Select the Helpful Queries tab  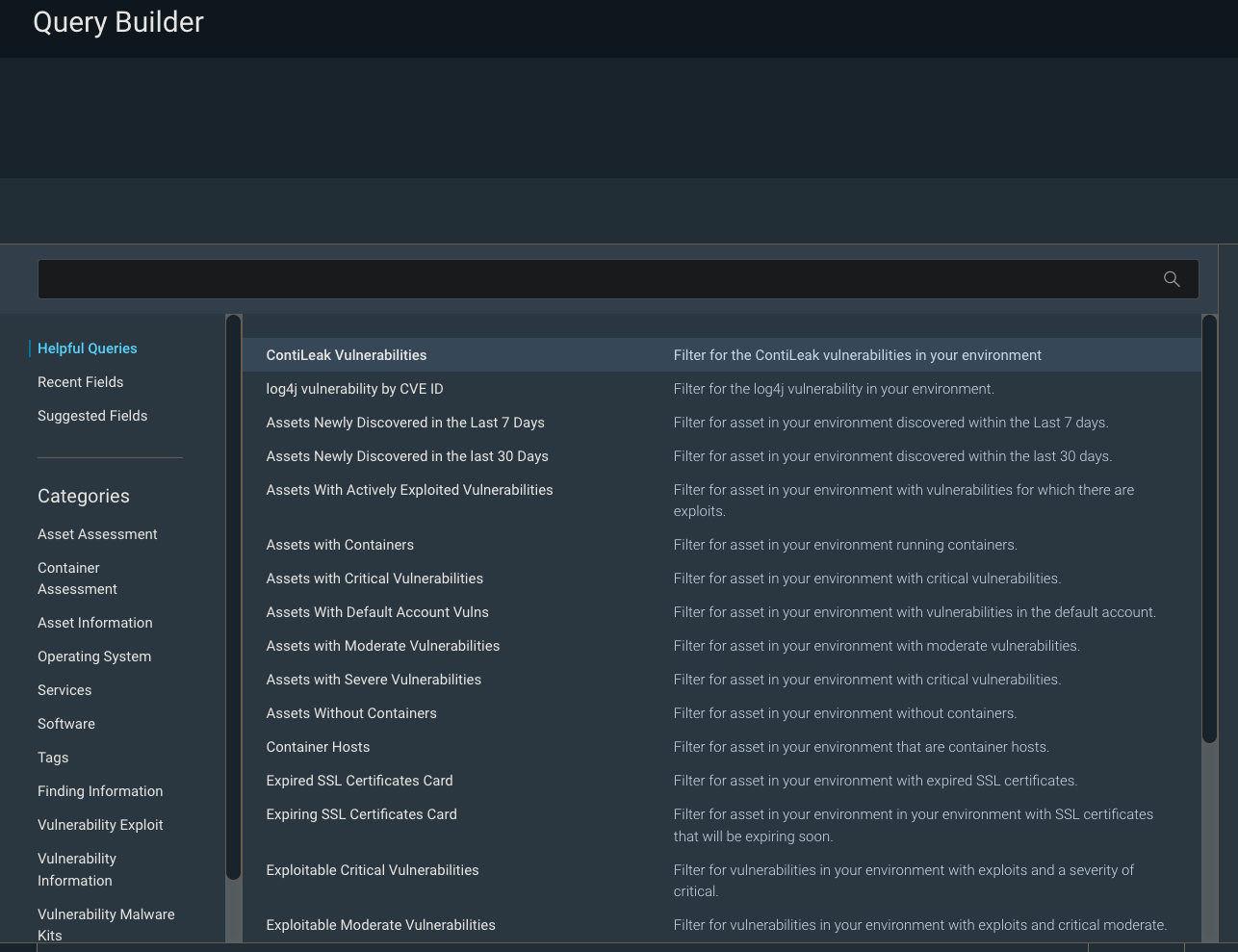[x=88, y=348]
